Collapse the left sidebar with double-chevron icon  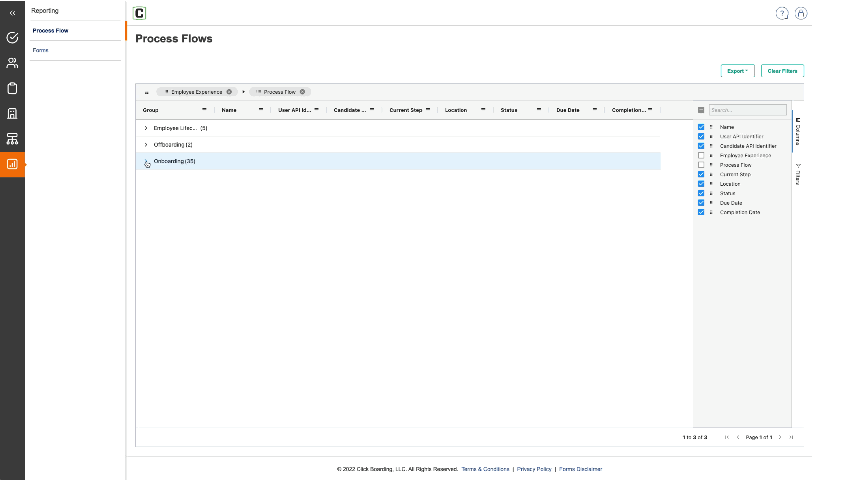click(x=12, y=13)
